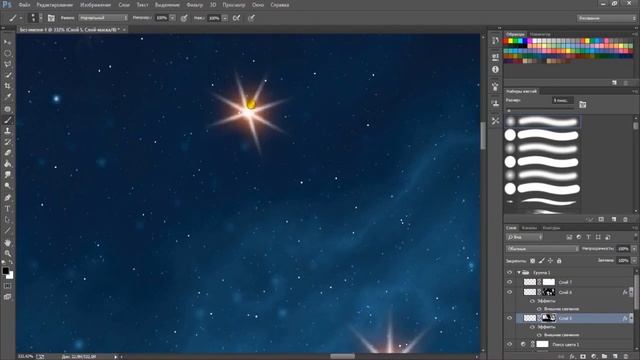Select the Move tool
Screen dimensions: 640x360
[x=7, y=42]
